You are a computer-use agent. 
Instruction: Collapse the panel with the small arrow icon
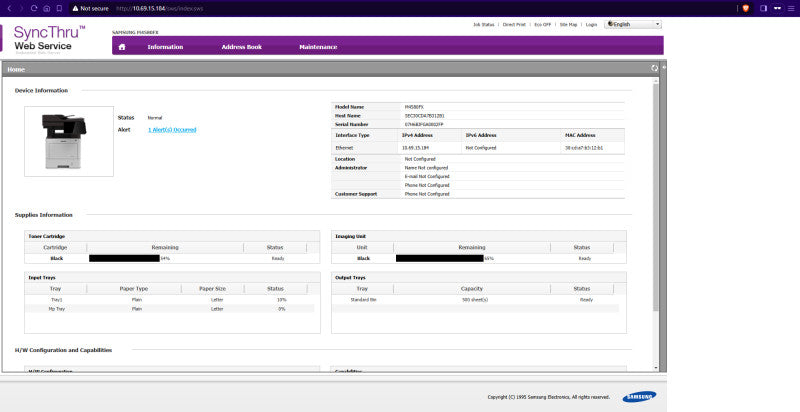pos(664,67)
